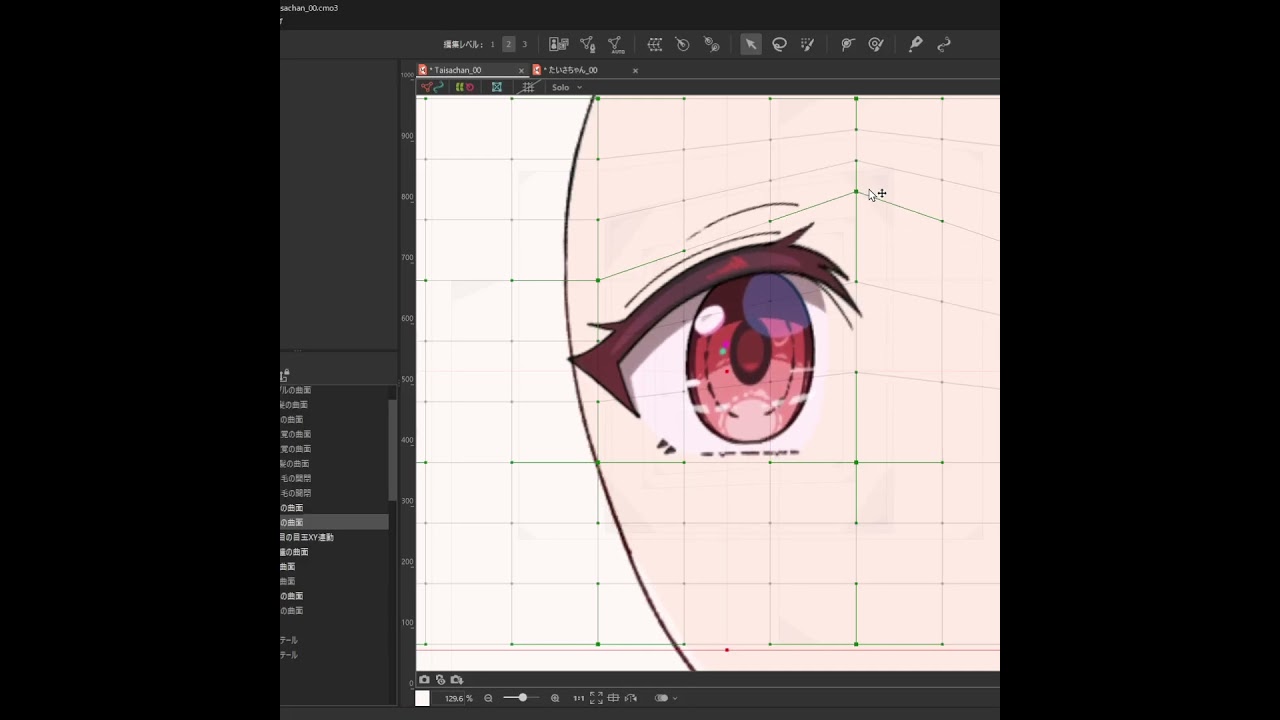Image resolution: width=1280 pixels, height=720 pixels.
Task: Toggle the display switch at canvas bottom
Action: tap(661, 698)
